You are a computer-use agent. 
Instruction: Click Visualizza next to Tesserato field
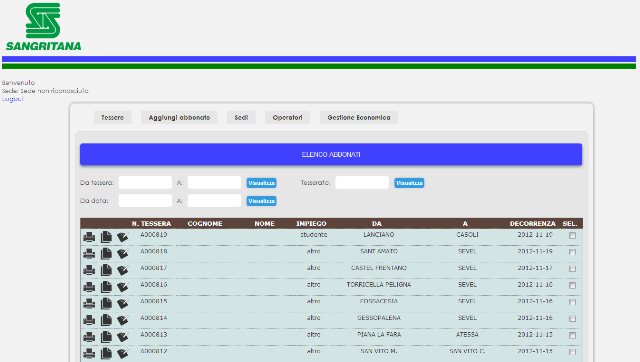pos(409,183)
